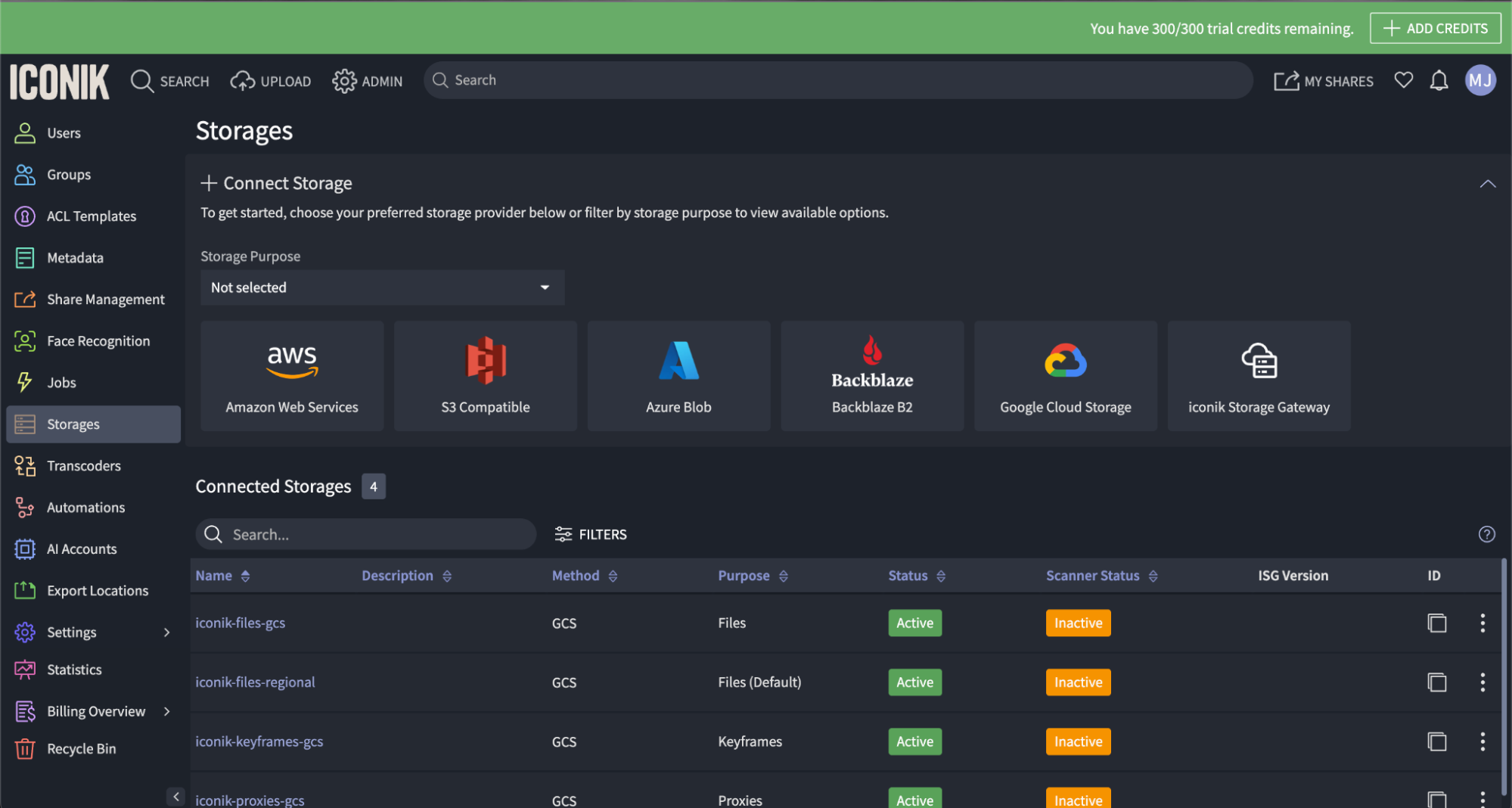Choose S3 Compatible storage provider
1512x808 pixels.
click(x=486, y=376)
